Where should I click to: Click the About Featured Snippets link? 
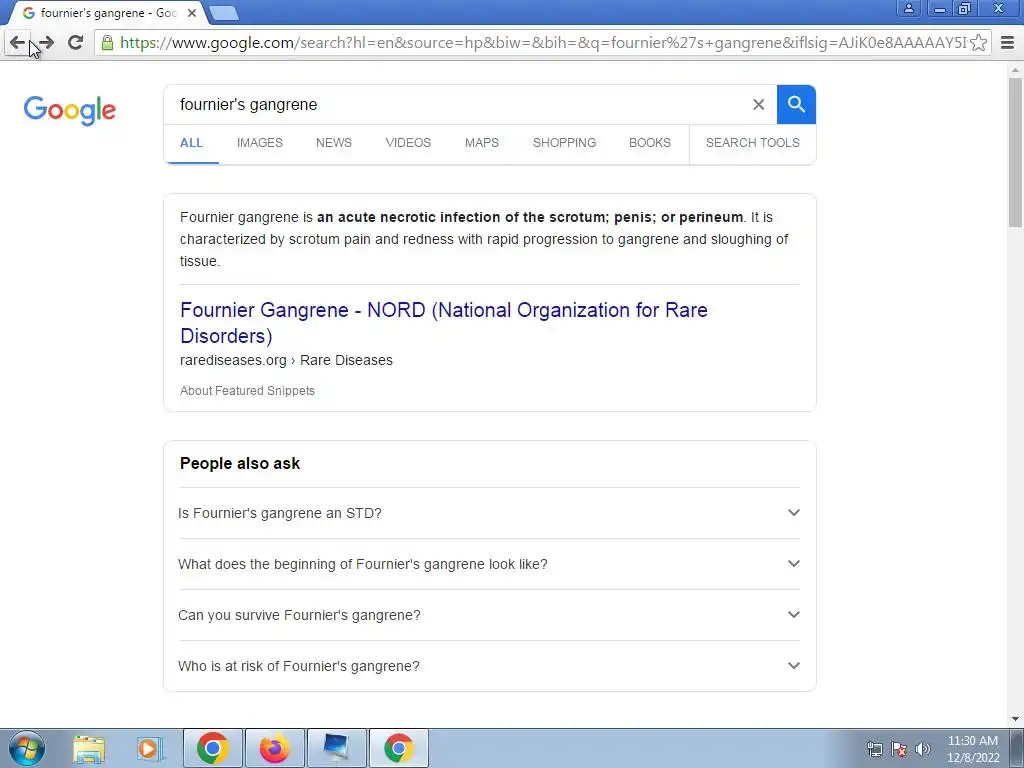[248, 391]
